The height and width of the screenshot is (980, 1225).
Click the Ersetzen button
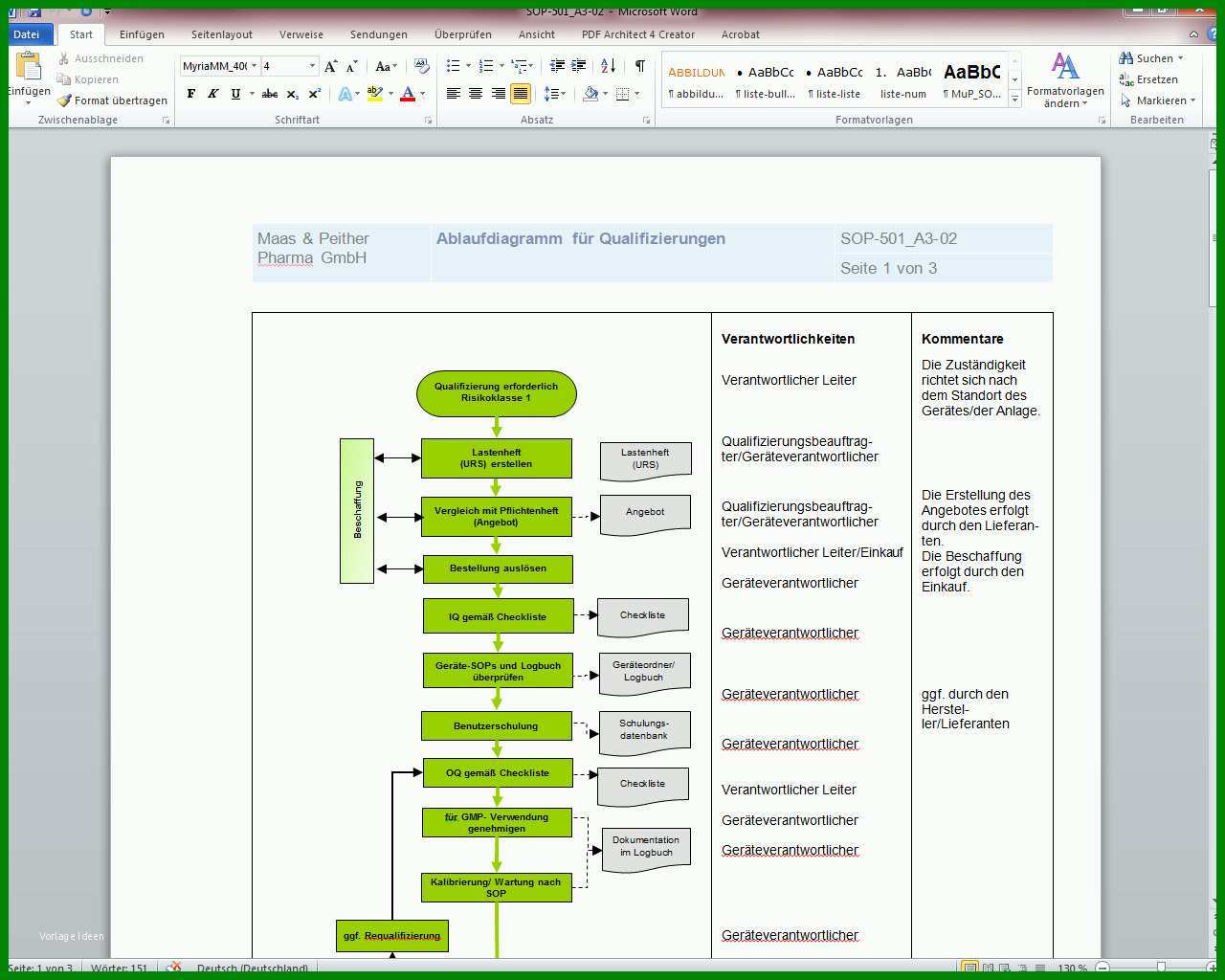click(1149, 79)
